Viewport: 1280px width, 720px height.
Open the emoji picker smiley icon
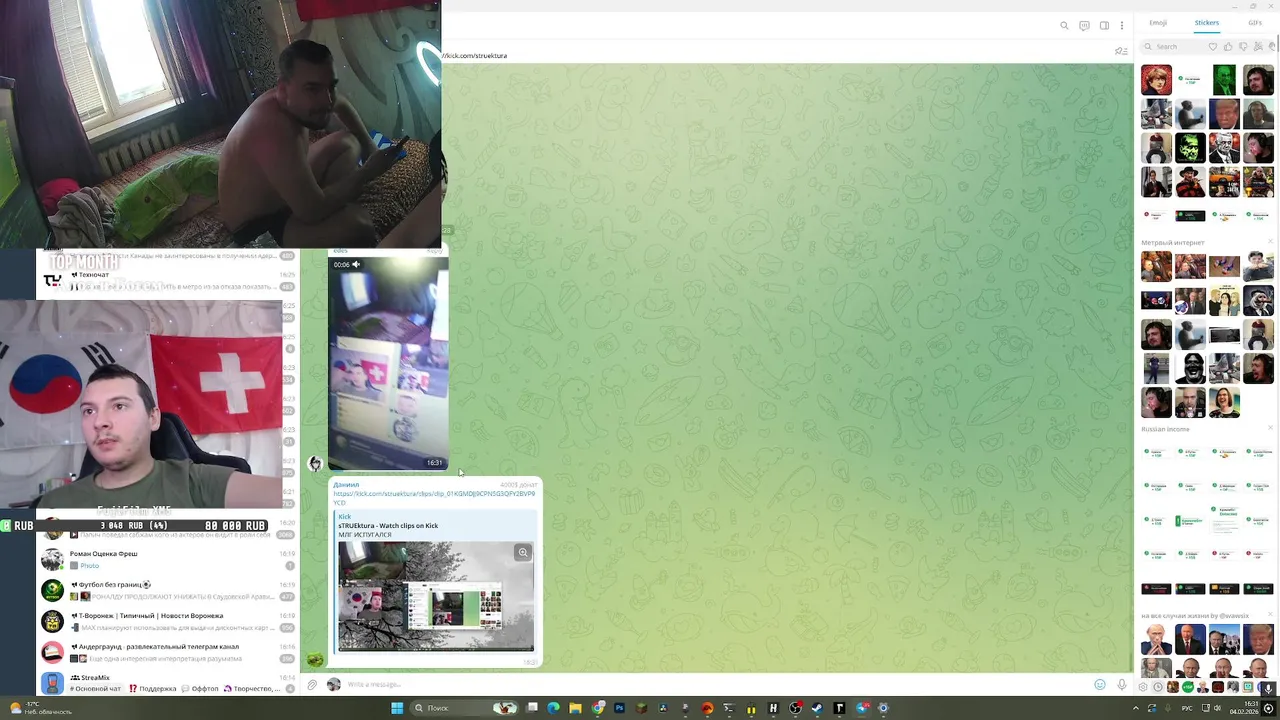tap(1100, 685)
